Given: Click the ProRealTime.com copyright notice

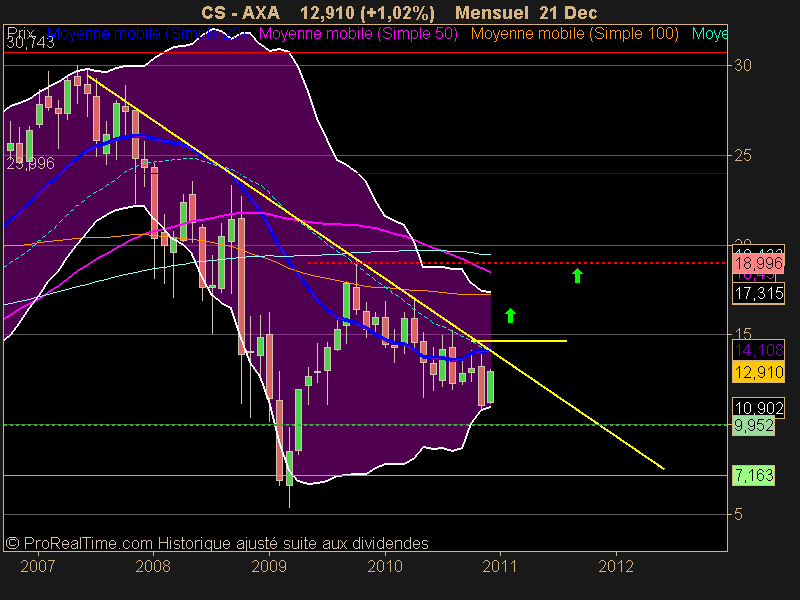Looking at the screenshot, I should [217, 543].
